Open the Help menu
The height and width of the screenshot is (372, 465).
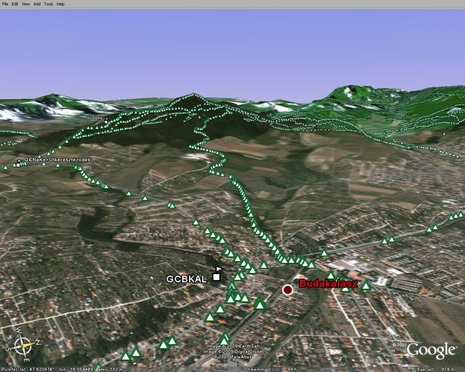click(x=60, y=4)
